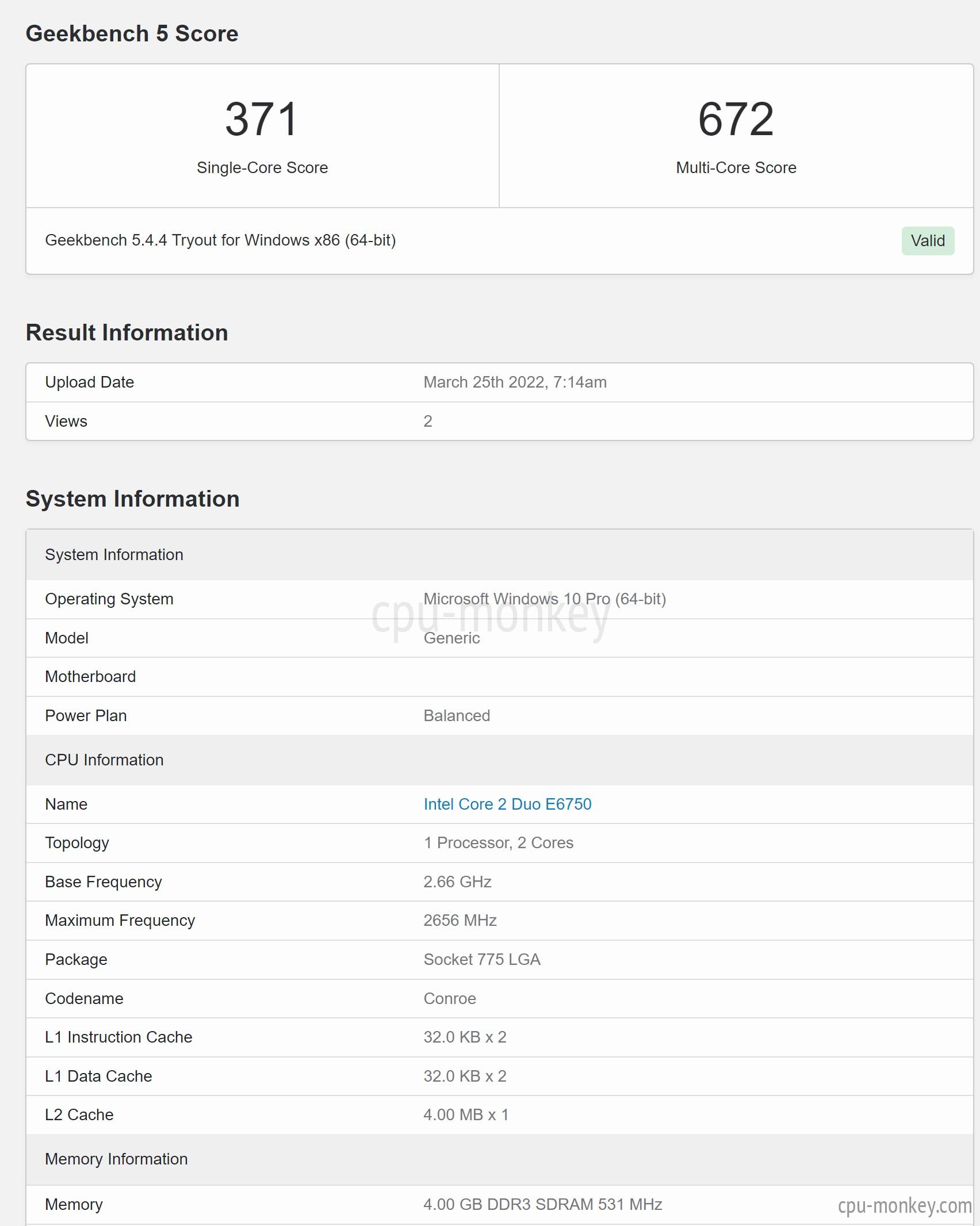This screenshot has height=1226, width=980.
Task: Select the L2 Cache value 4.00 MB x 1
Action: click(x=466, y=1114)
